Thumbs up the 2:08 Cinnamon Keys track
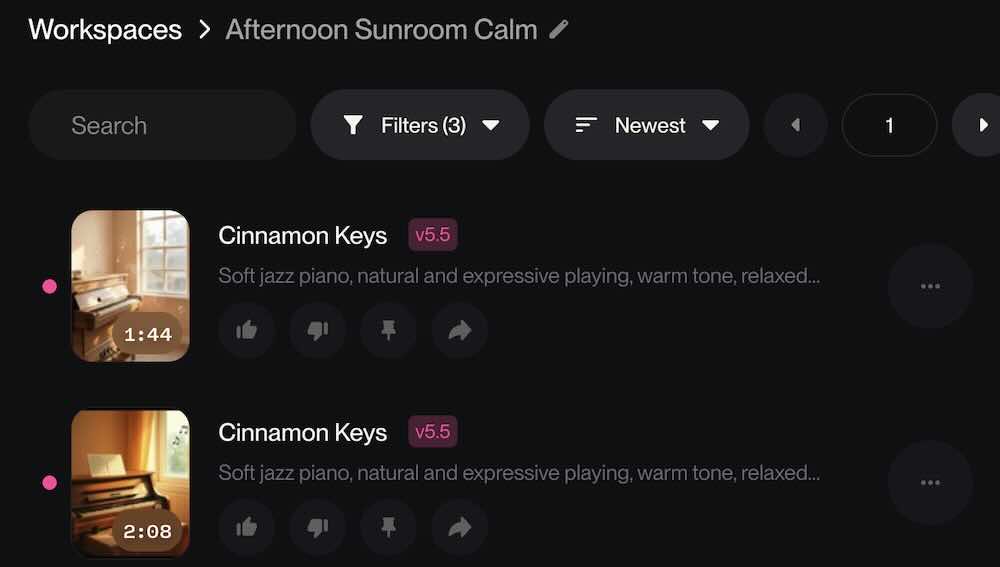The image size is (1000, 567). [247, 528]
